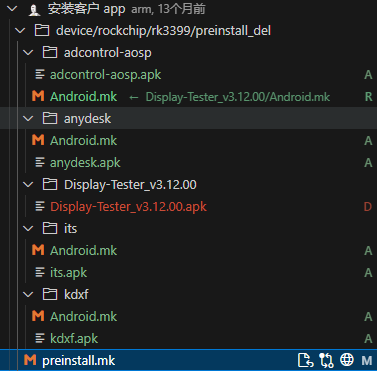Click the preinstall_del folder icon

pos(42,31)
